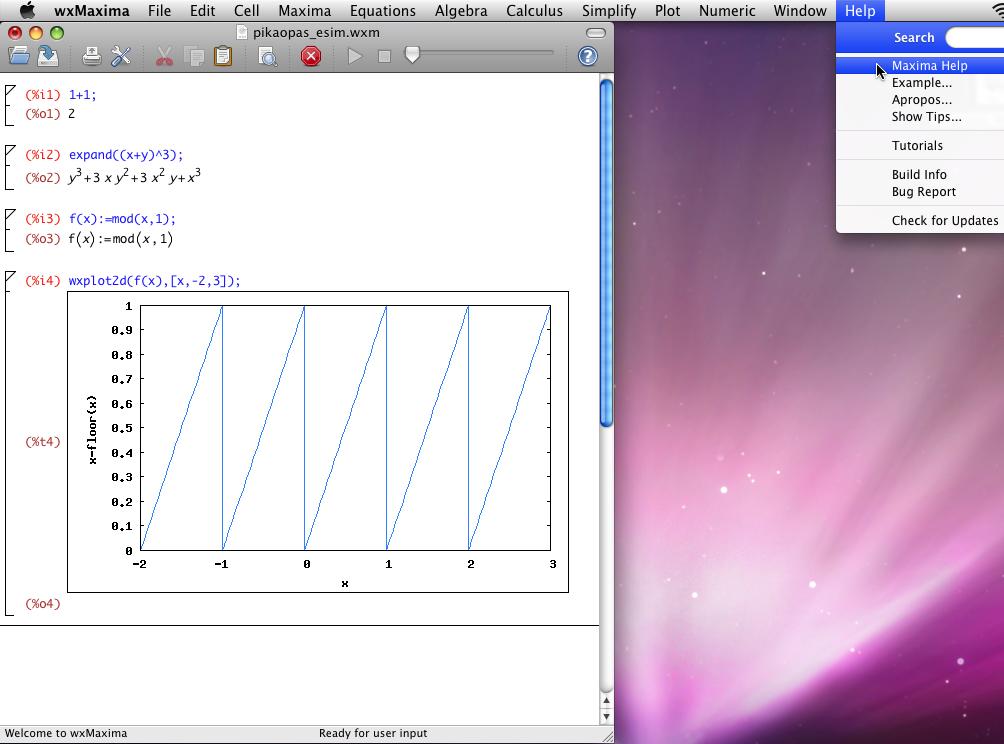Select Build Info menu entry

coord(920,174)
